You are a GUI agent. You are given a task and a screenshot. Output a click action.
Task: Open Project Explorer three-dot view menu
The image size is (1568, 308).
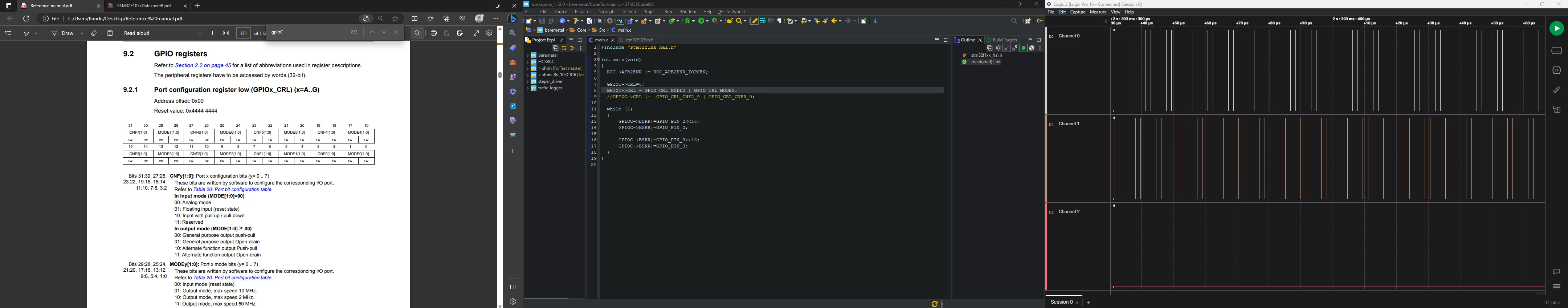[x=581, y=48]
